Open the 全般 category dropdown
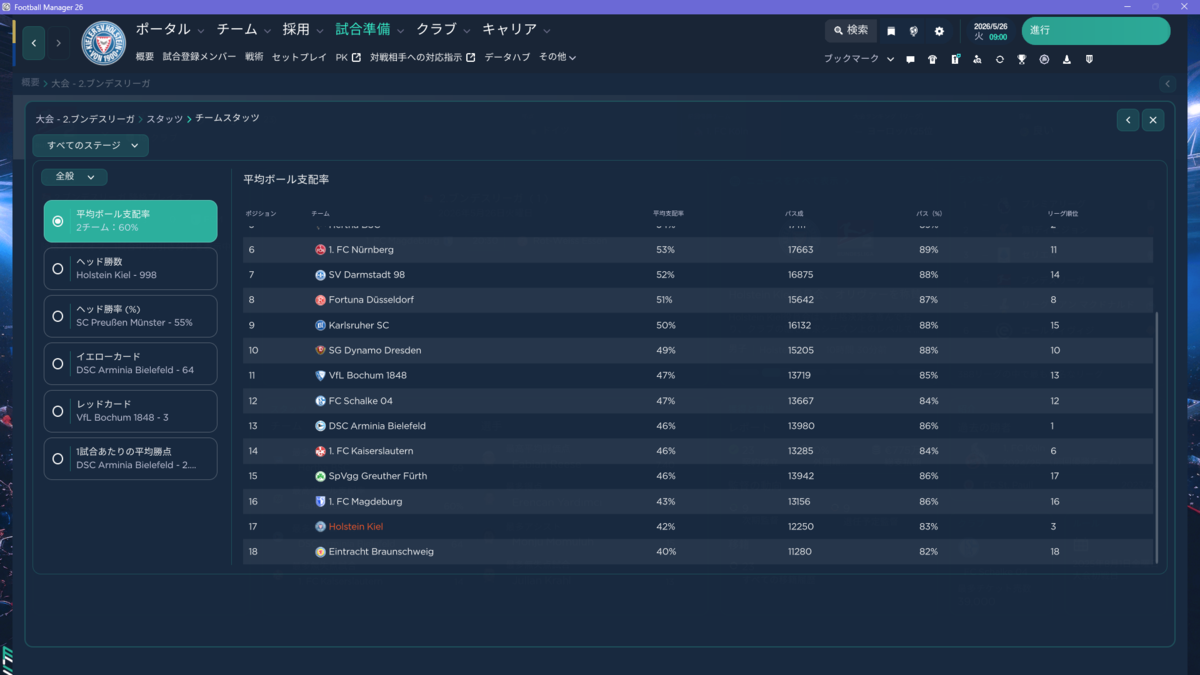Screen dimensions: 1200x675 click(74, 177)
